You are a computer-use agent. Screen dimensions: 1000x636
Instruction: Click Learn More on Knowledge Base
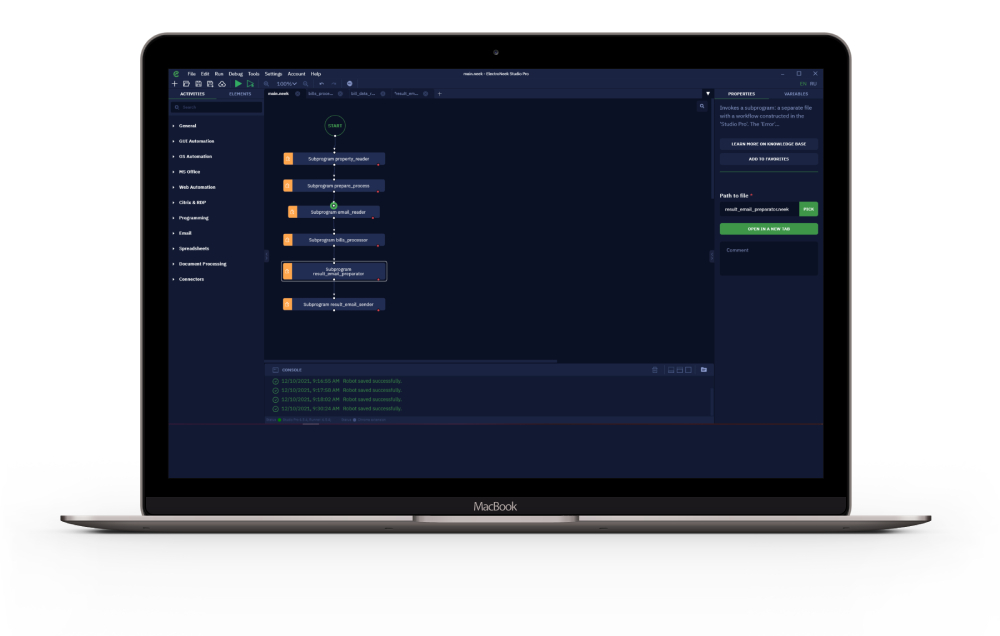(x=768, y=144)
